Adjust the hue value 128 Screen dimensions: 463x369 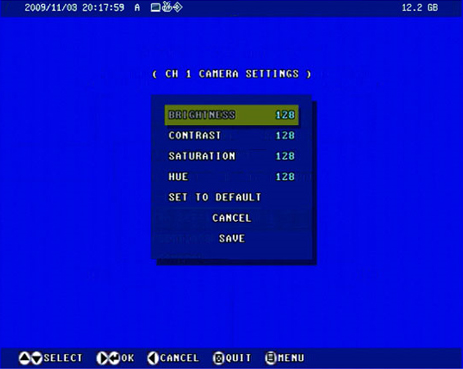(x=285, y=177)
